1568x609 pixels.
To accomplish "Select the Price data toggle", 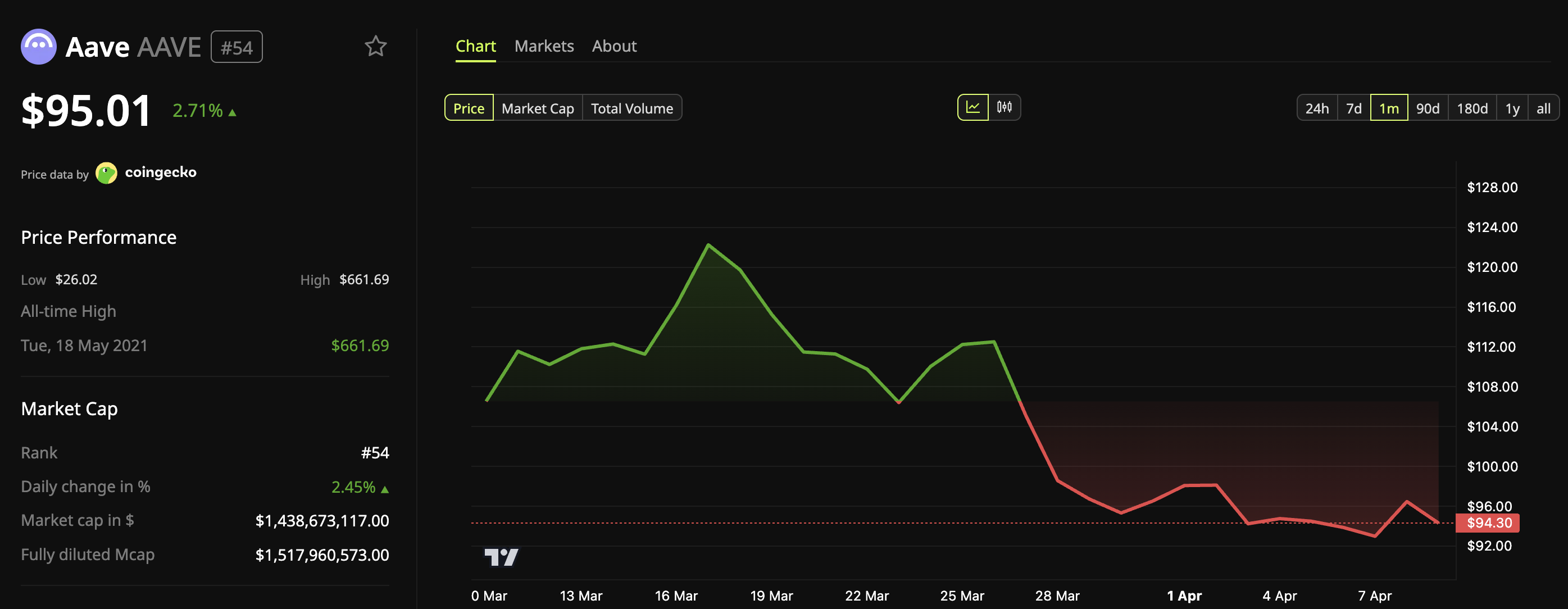I will (x=469, y=108).
